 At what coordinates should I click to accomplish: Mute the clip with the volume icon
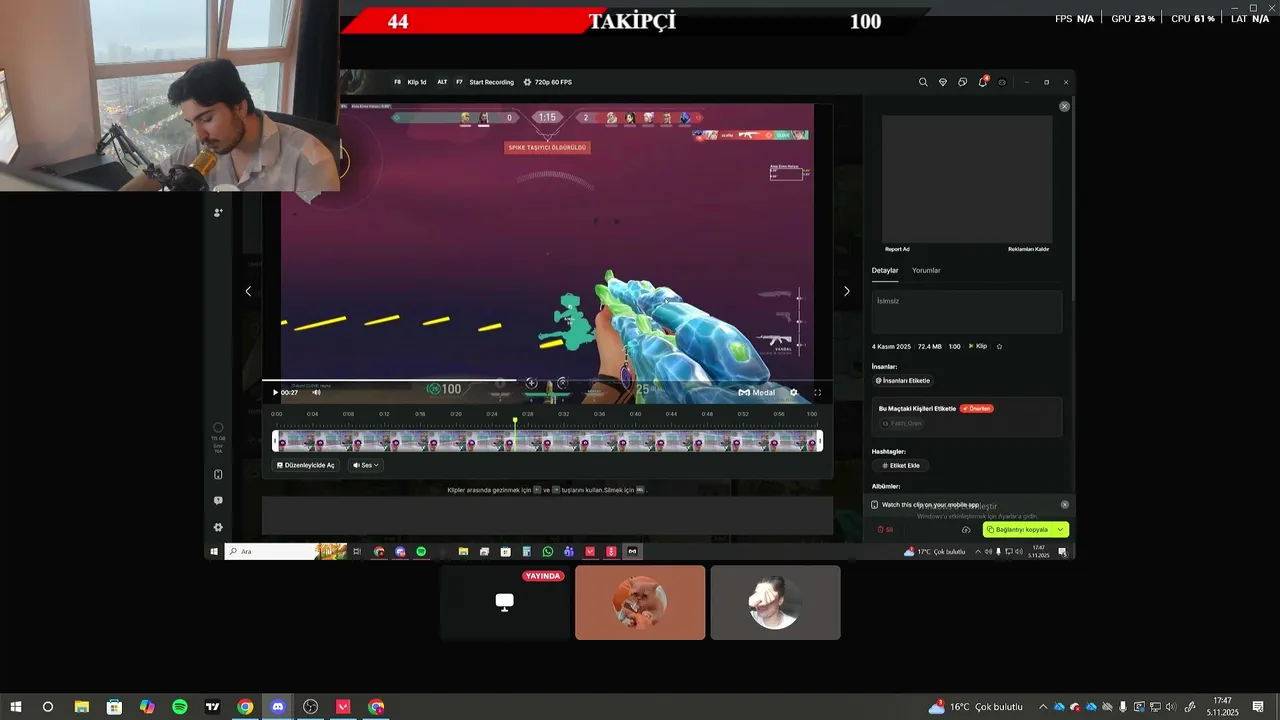click(x=316, y=392)
